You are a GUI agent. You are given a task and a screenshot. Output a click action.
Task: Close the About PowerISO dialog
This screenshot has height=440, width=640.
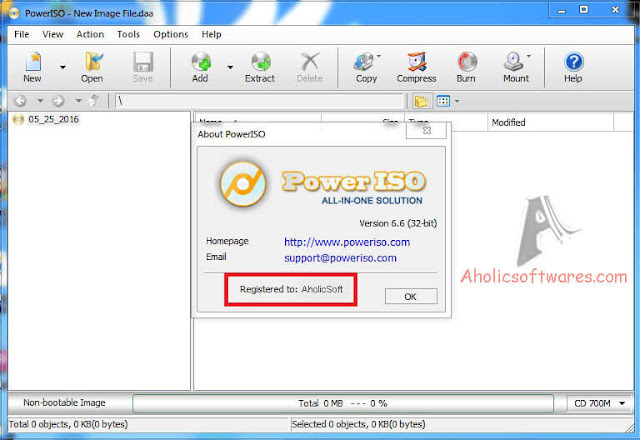coord(427,130)
